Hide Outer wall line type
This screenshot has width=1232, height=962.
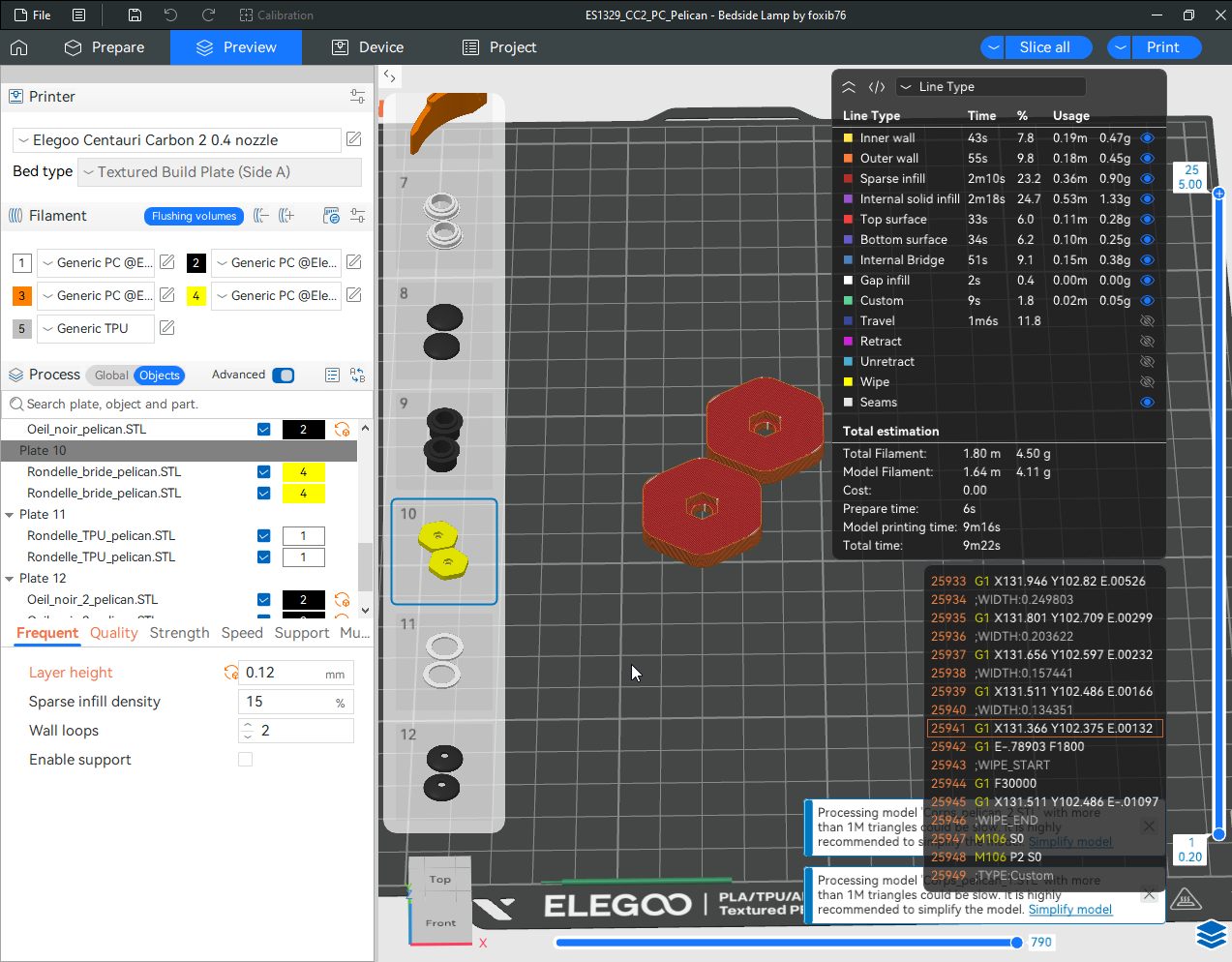tap(1147, 159)
